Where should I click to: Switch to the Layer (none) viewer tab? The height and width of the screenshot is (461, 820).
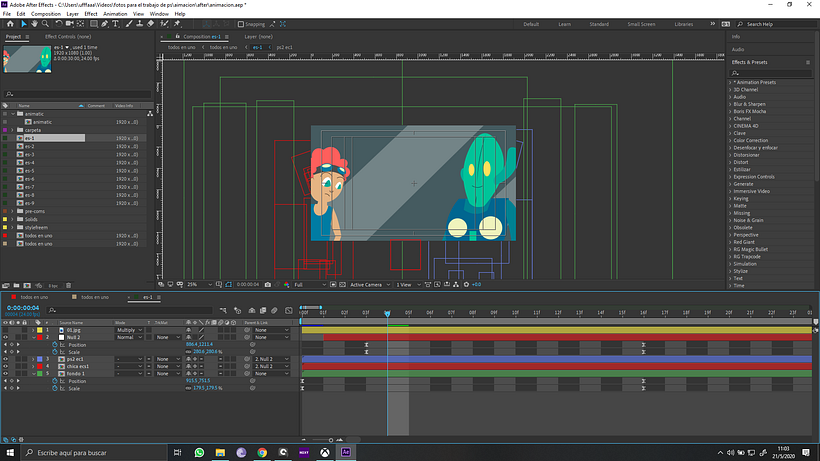click(x=258, y=37)
